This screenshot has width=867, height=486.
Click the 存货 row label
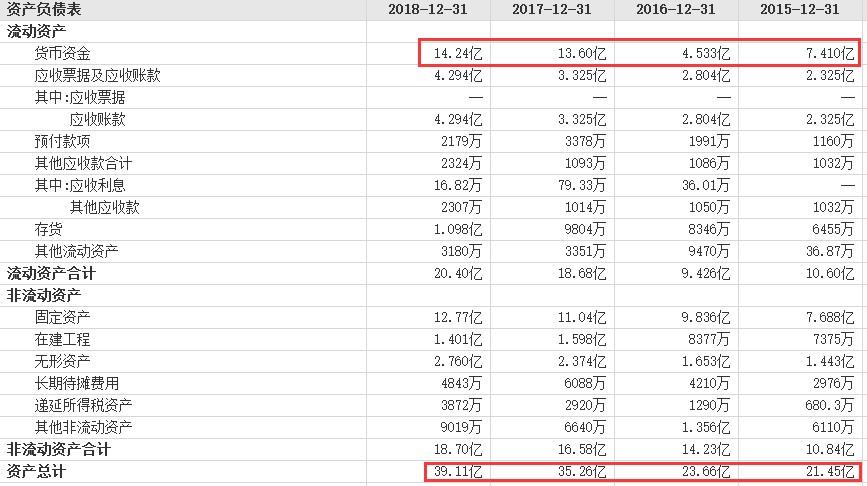pyautogui.click(x=48, y=229)
